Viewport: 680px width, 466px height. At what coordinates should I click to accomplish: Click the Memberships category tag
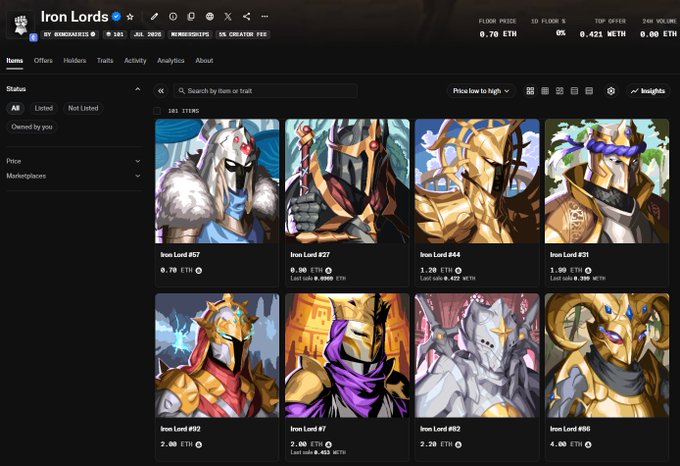pos(190,34)
